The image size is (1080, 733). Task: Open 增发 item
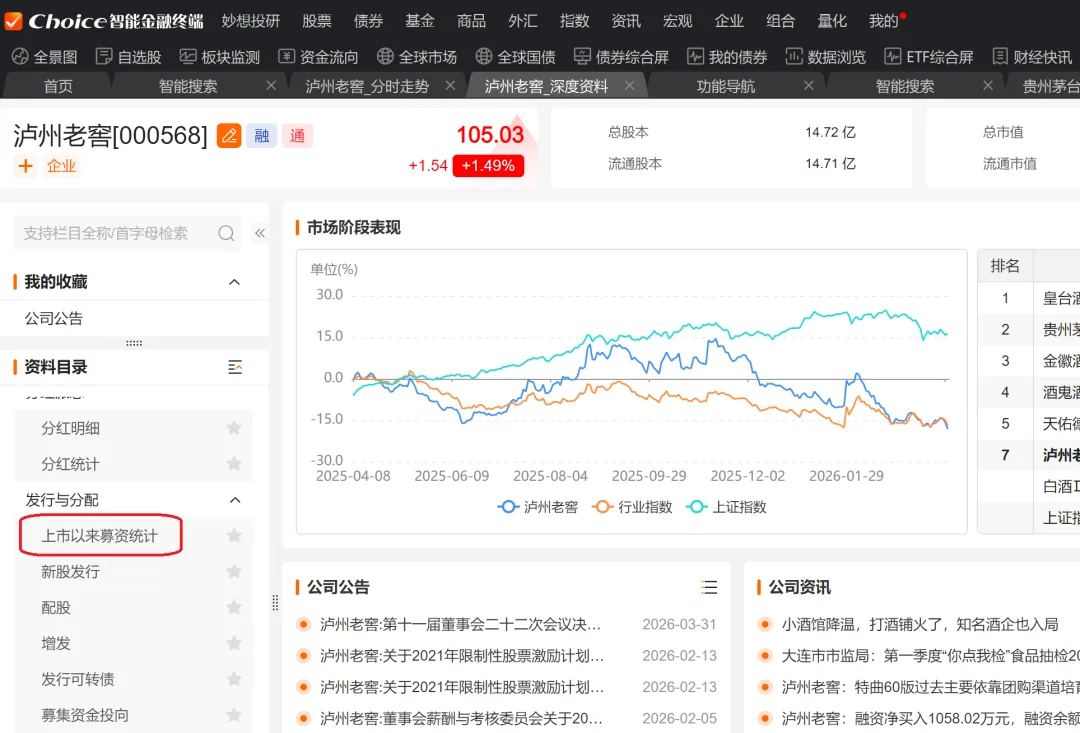point(56,643)
